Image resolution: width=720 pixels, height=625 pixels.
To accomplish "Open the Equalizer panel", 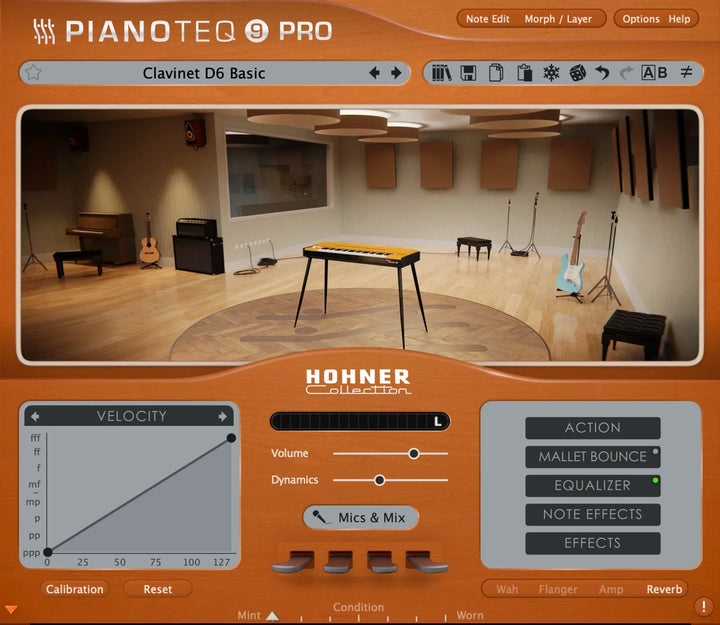I will 593,485.
